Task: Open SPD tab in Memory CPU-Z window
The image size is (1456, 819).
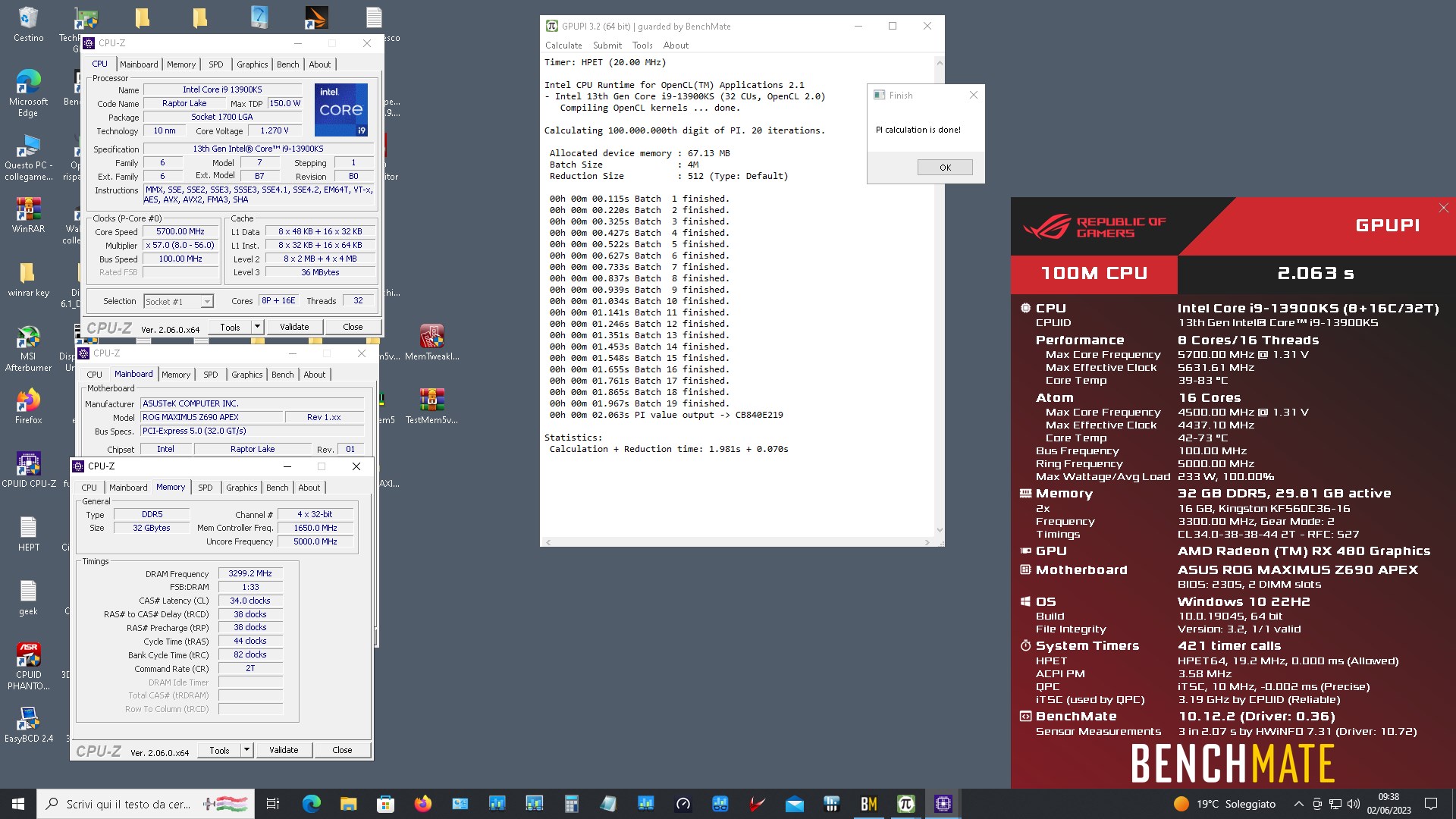Action: pyautogui.click(x=205, y=488)
